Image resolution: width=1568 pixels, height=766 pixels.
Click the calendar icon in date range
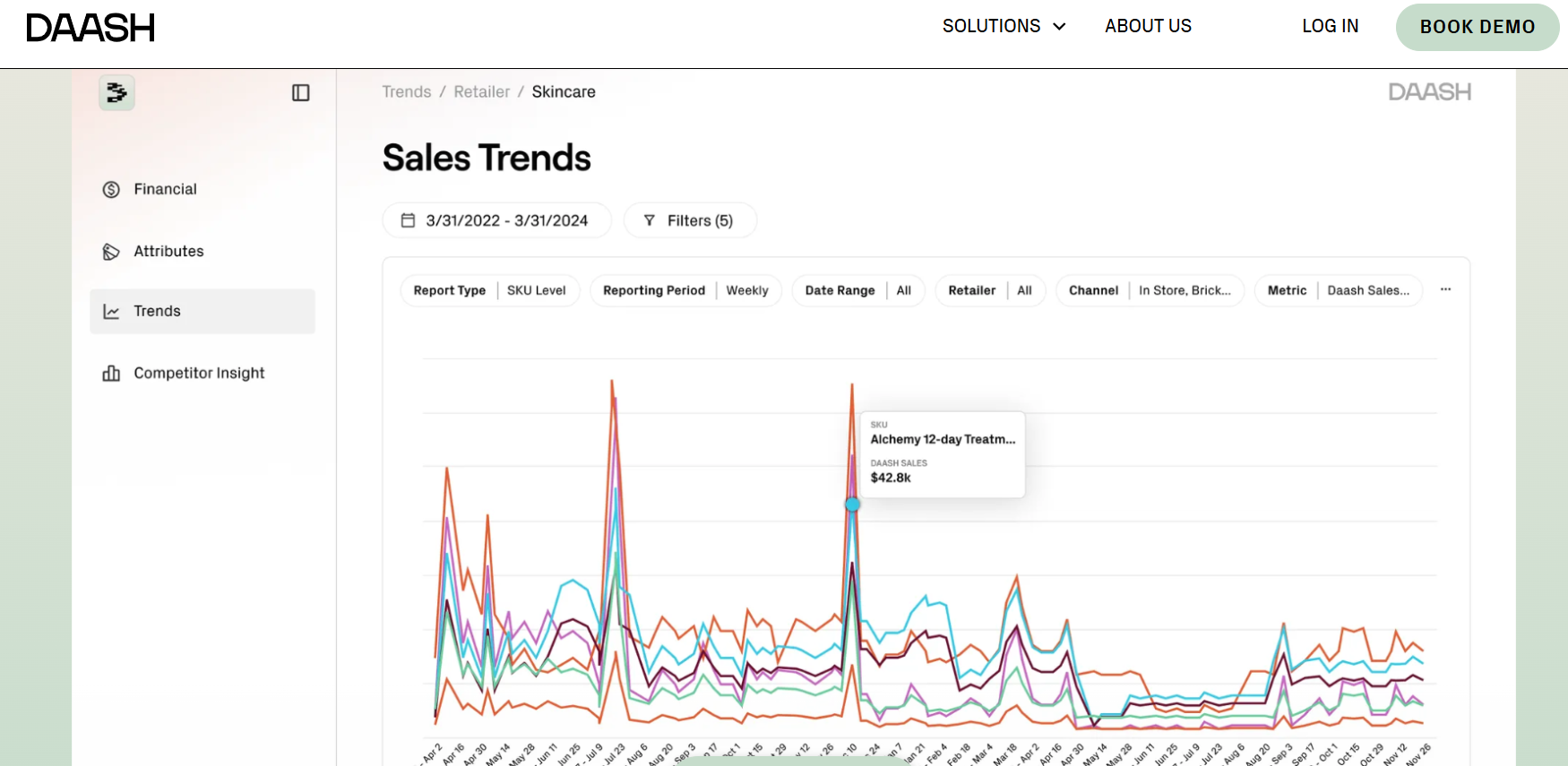click(408, 220)
